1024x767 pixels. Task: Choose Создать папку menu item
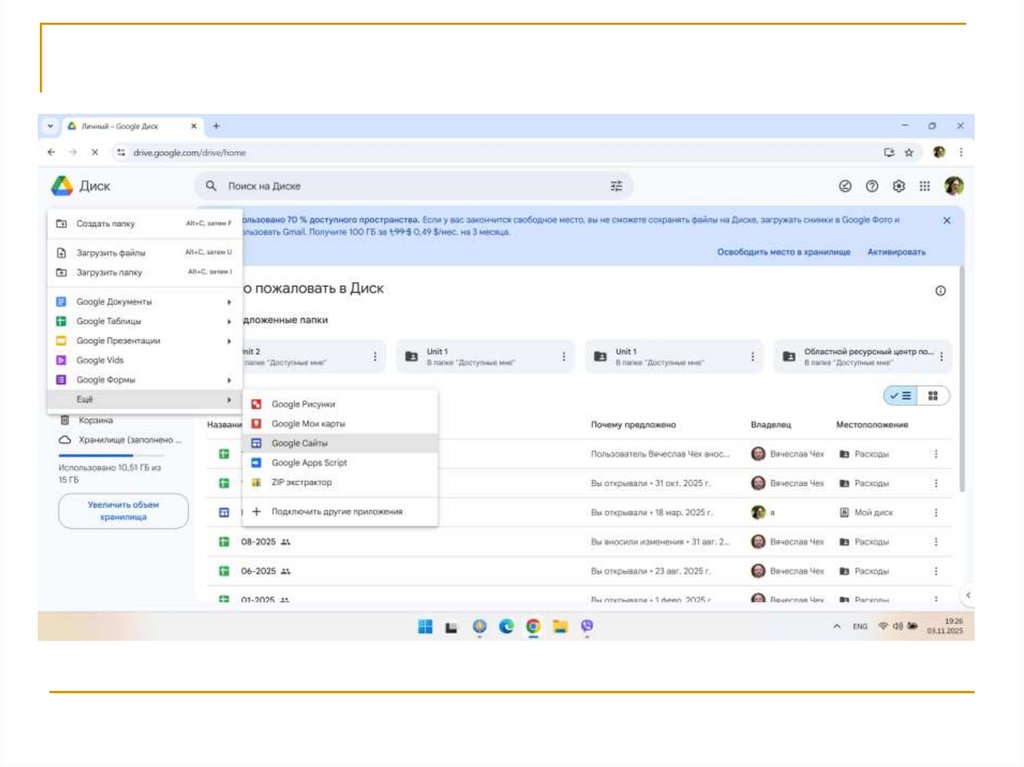(x=145, y=223)
